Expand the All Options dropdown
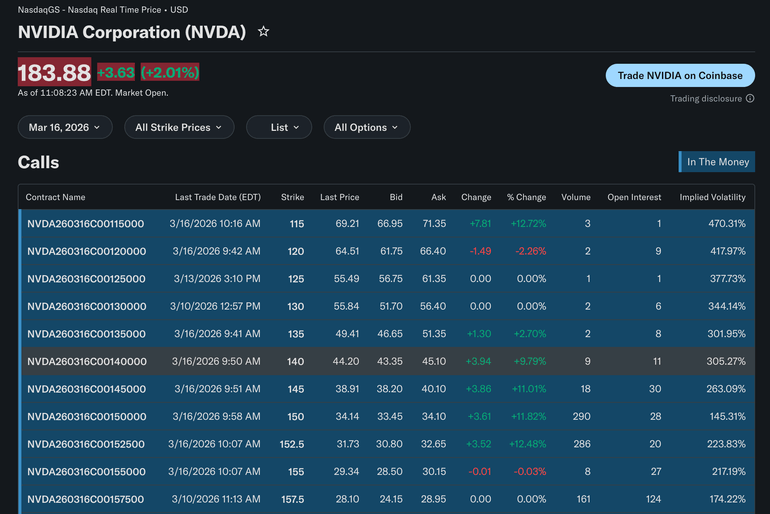Screen dimensions: 770x514 coord(366,128)
